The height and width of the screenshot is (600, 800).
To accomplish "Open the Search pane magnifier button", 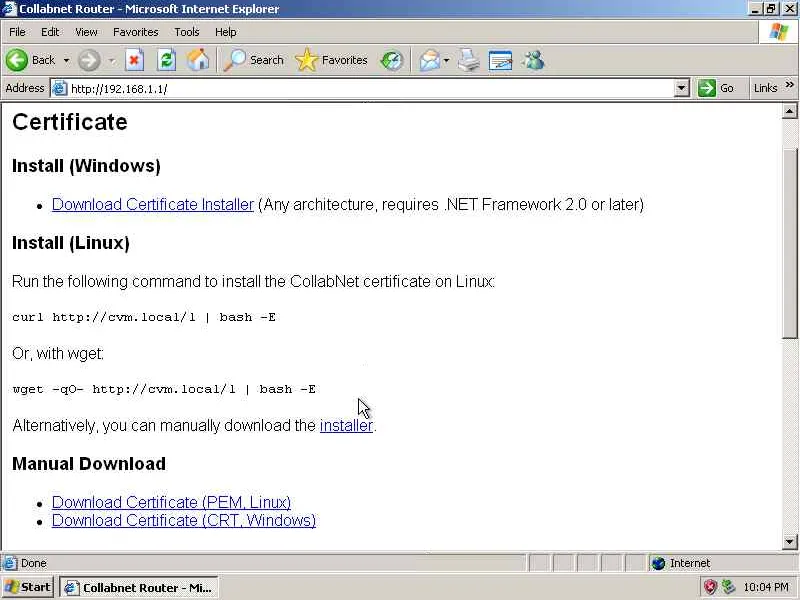I will pyautogui.click(x=254, y=60).
